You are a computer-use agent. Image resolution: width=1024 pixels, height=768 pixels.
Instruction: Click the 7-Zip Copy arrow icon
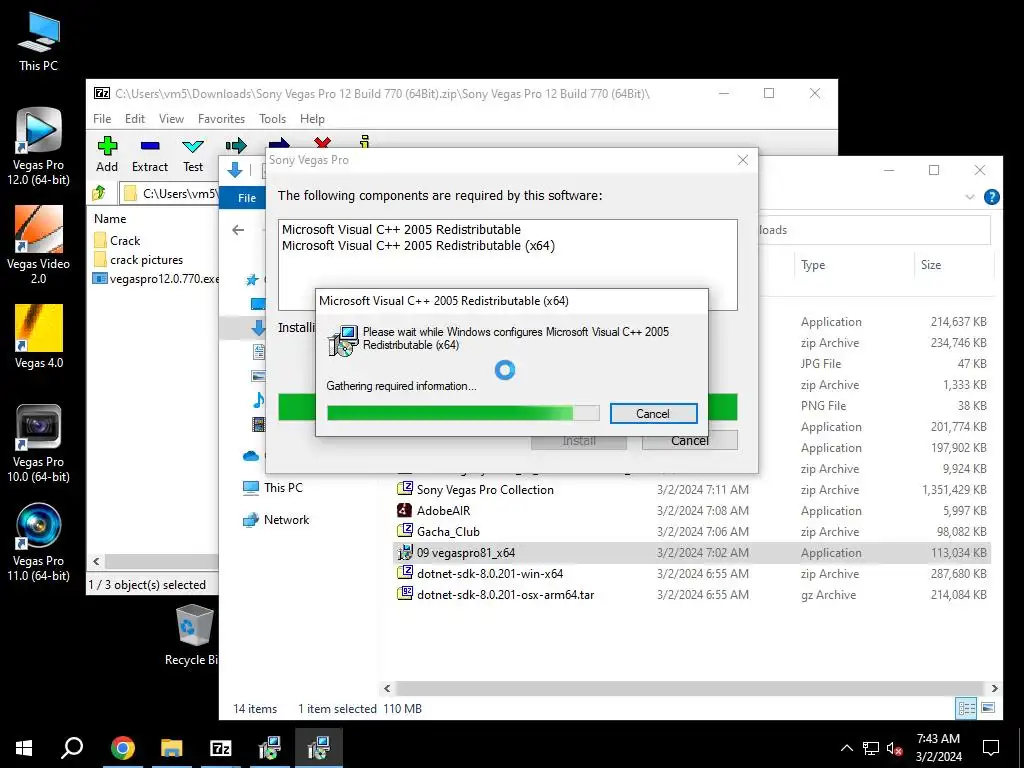236,145
